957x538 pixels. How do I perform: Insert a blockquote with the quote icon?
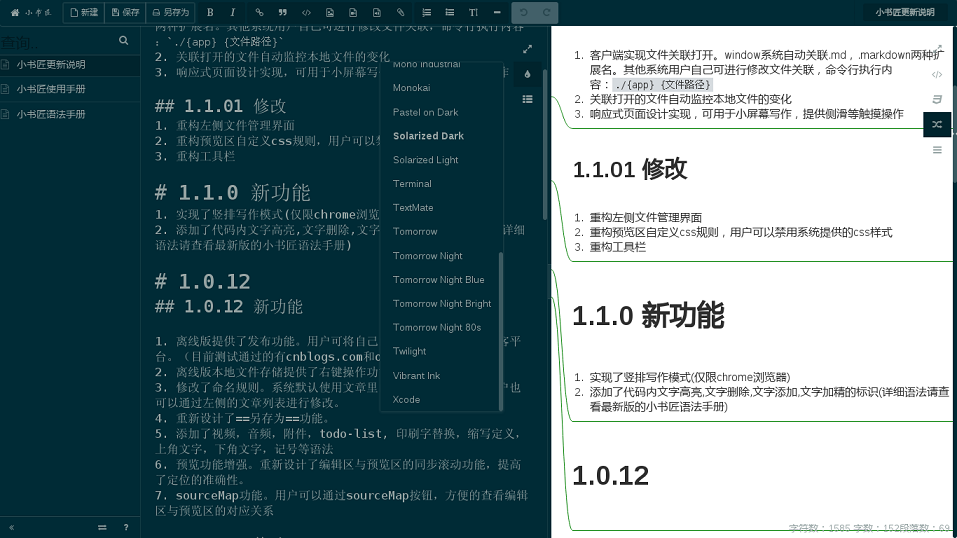(283, 12)
